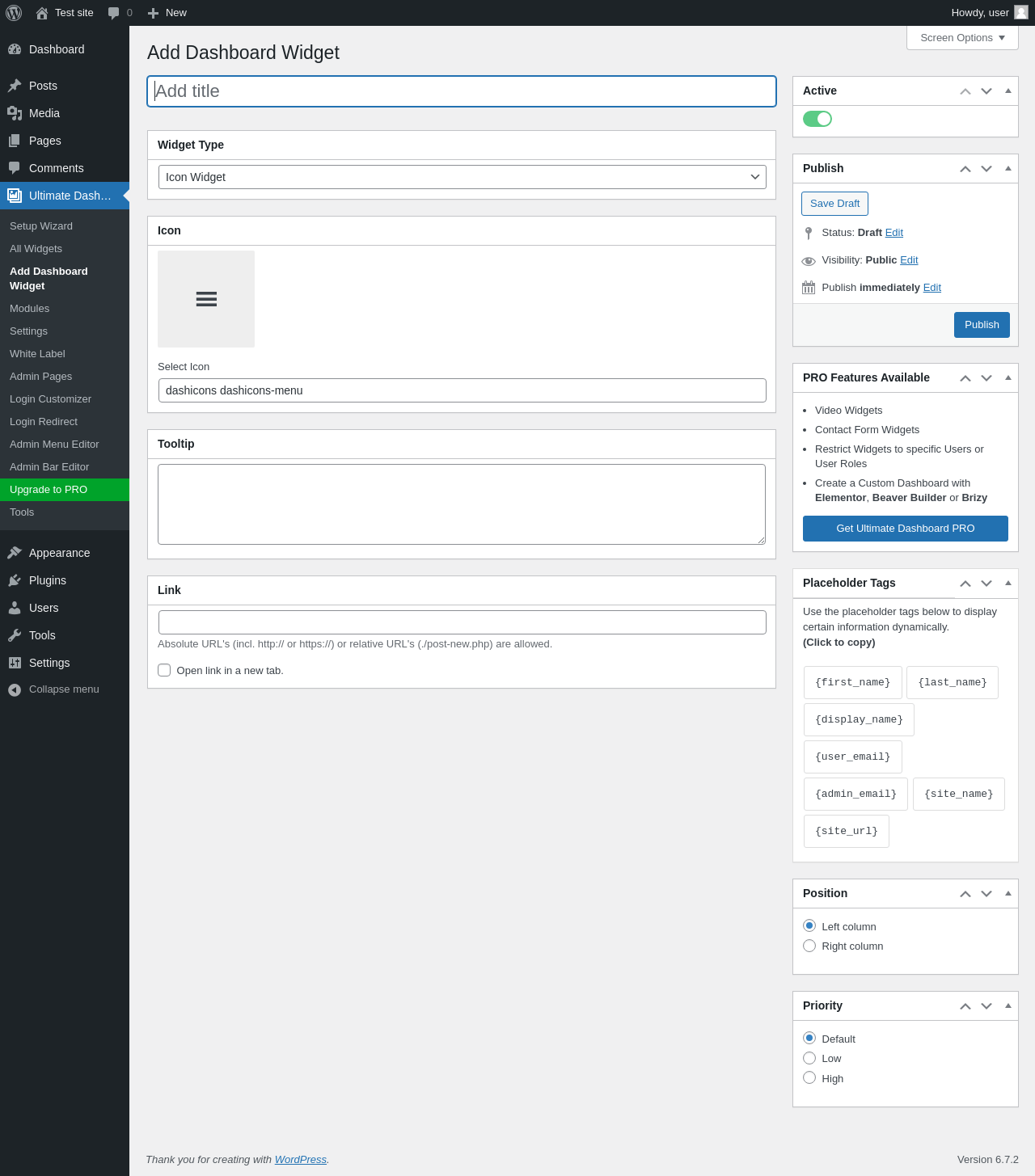Click the Media icon in sidebar

click(15, 113)
